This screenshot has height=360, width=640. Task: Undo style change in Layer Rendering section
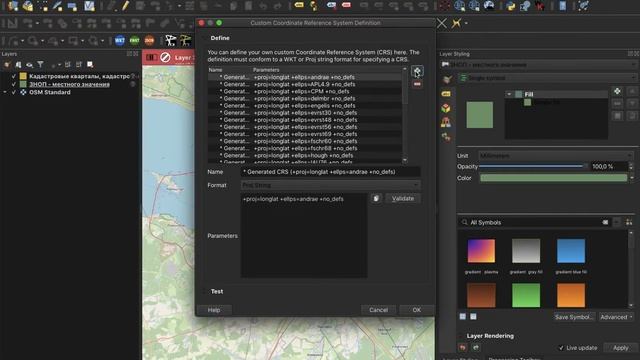click(462, 347)
